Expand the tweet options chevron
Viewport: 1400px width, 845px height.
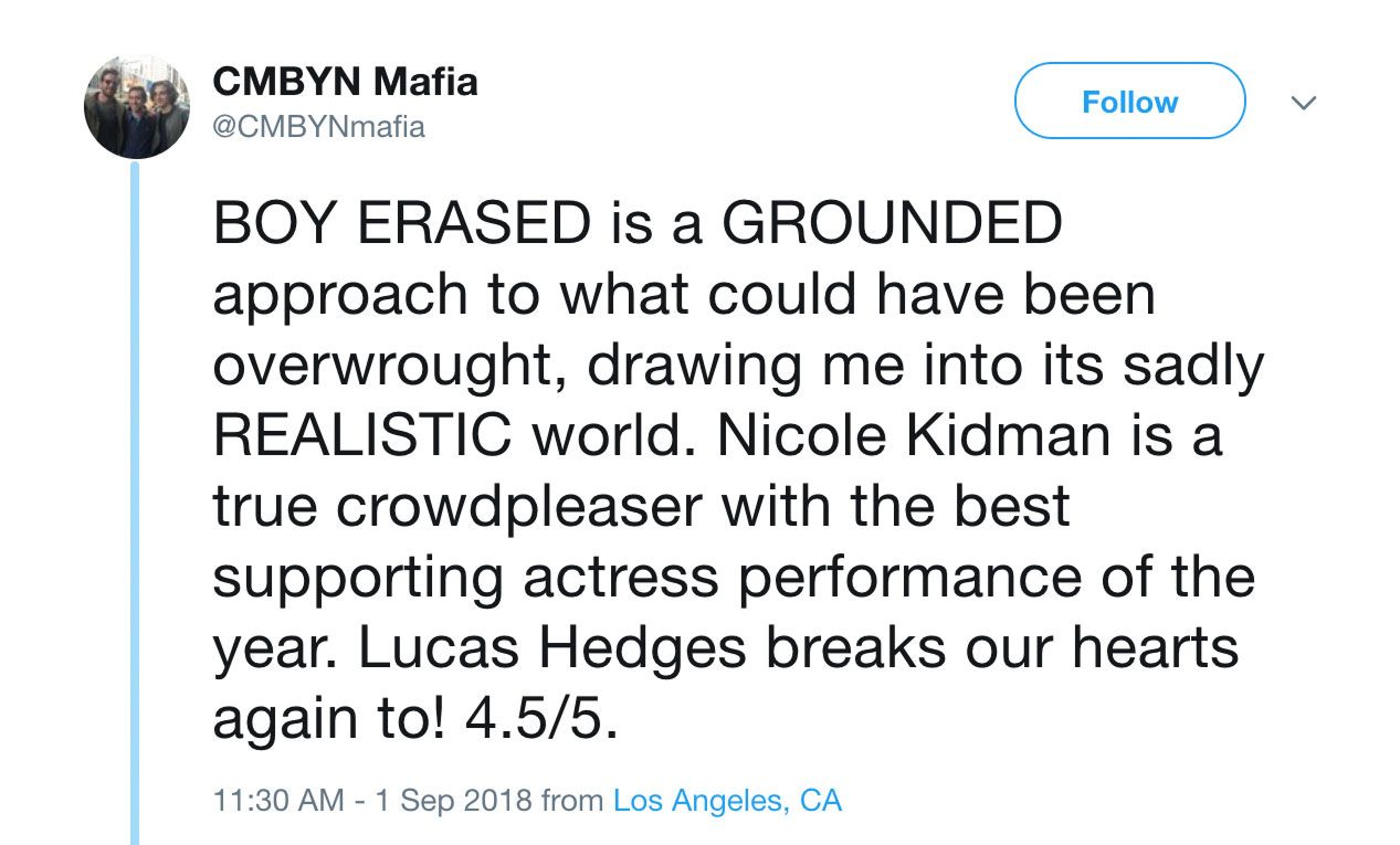(x=1303, y=103)
